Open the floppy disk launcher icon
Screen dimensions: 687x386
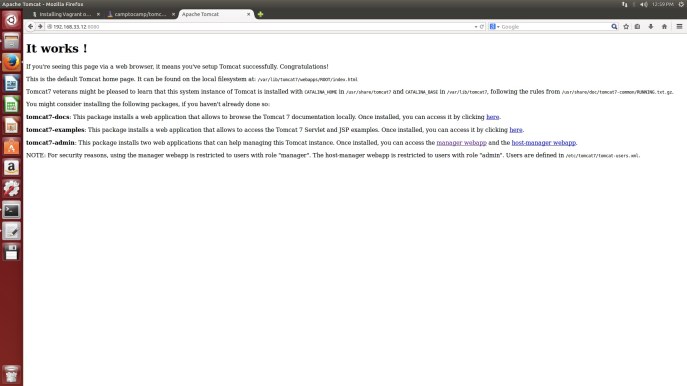[11, 252]
